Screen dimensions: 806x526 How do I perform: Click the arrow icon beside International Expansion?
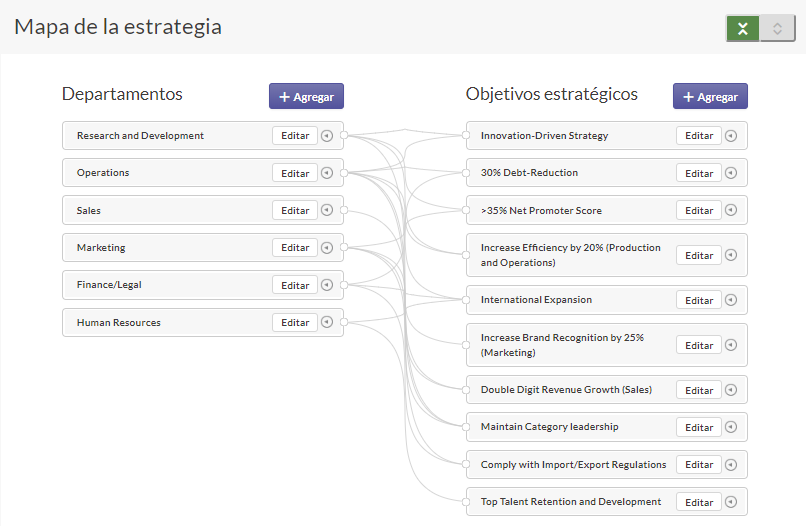point(731,300)
